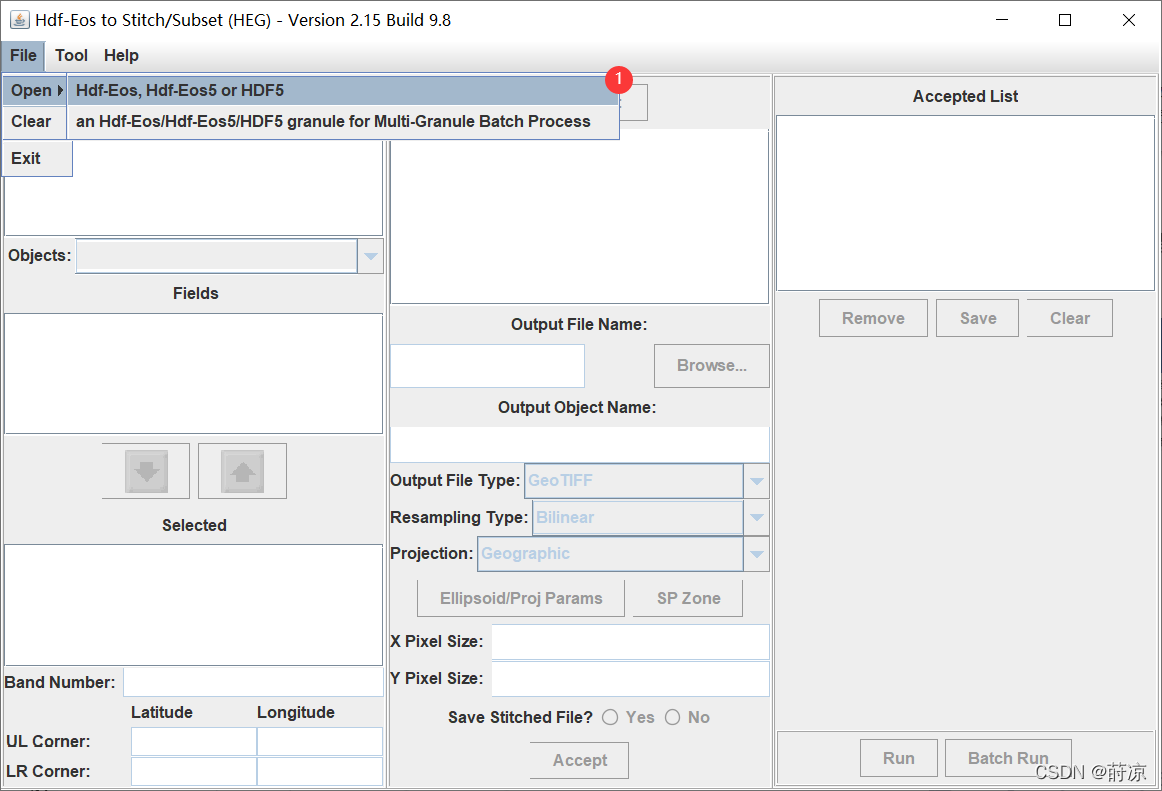
Task: Close the HEG window
Action: click(1129, 20)
